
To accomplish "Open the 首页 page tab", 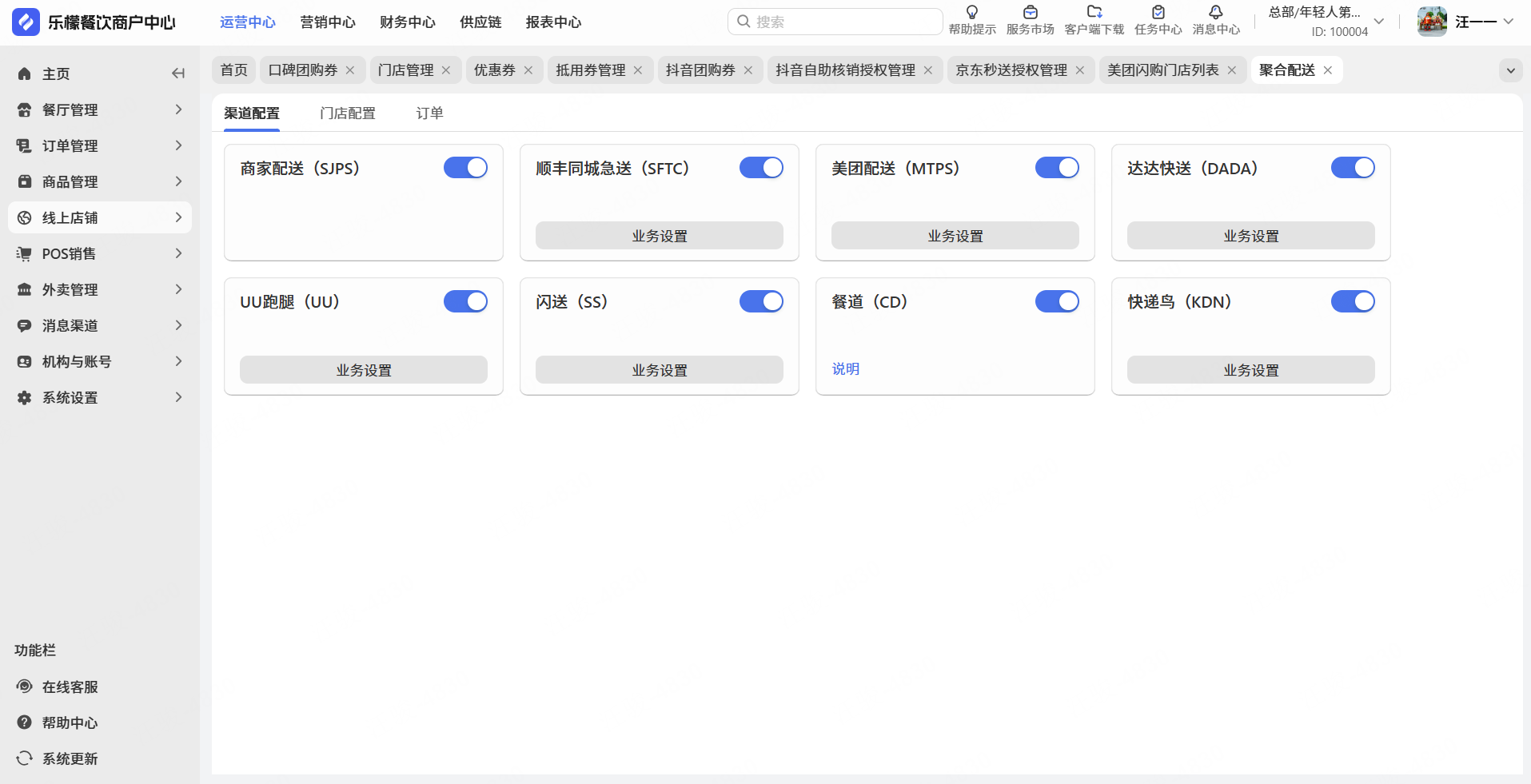I will point(234,70).
